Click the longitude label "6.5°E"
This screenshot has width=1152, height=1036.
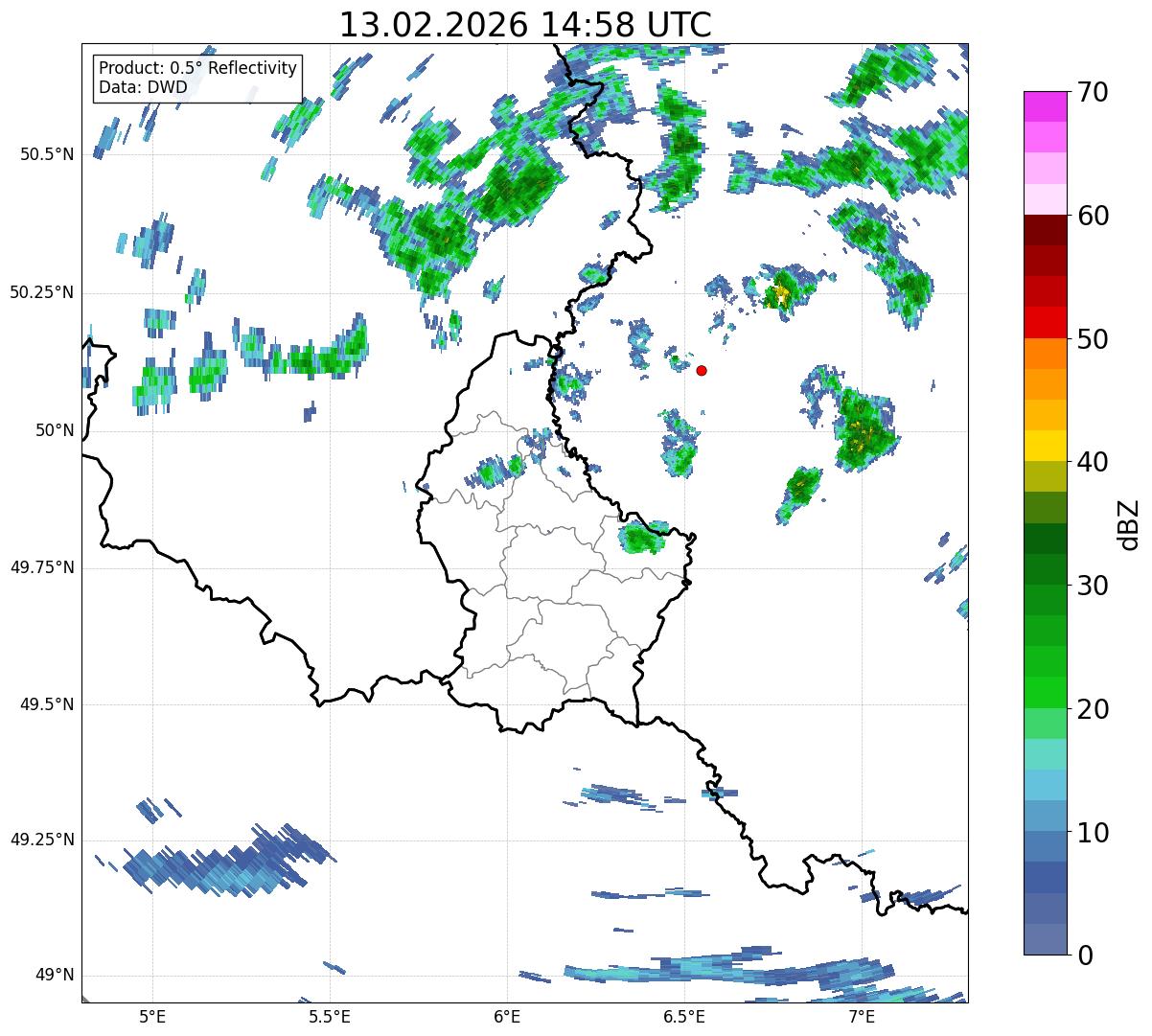point(684,1016)
